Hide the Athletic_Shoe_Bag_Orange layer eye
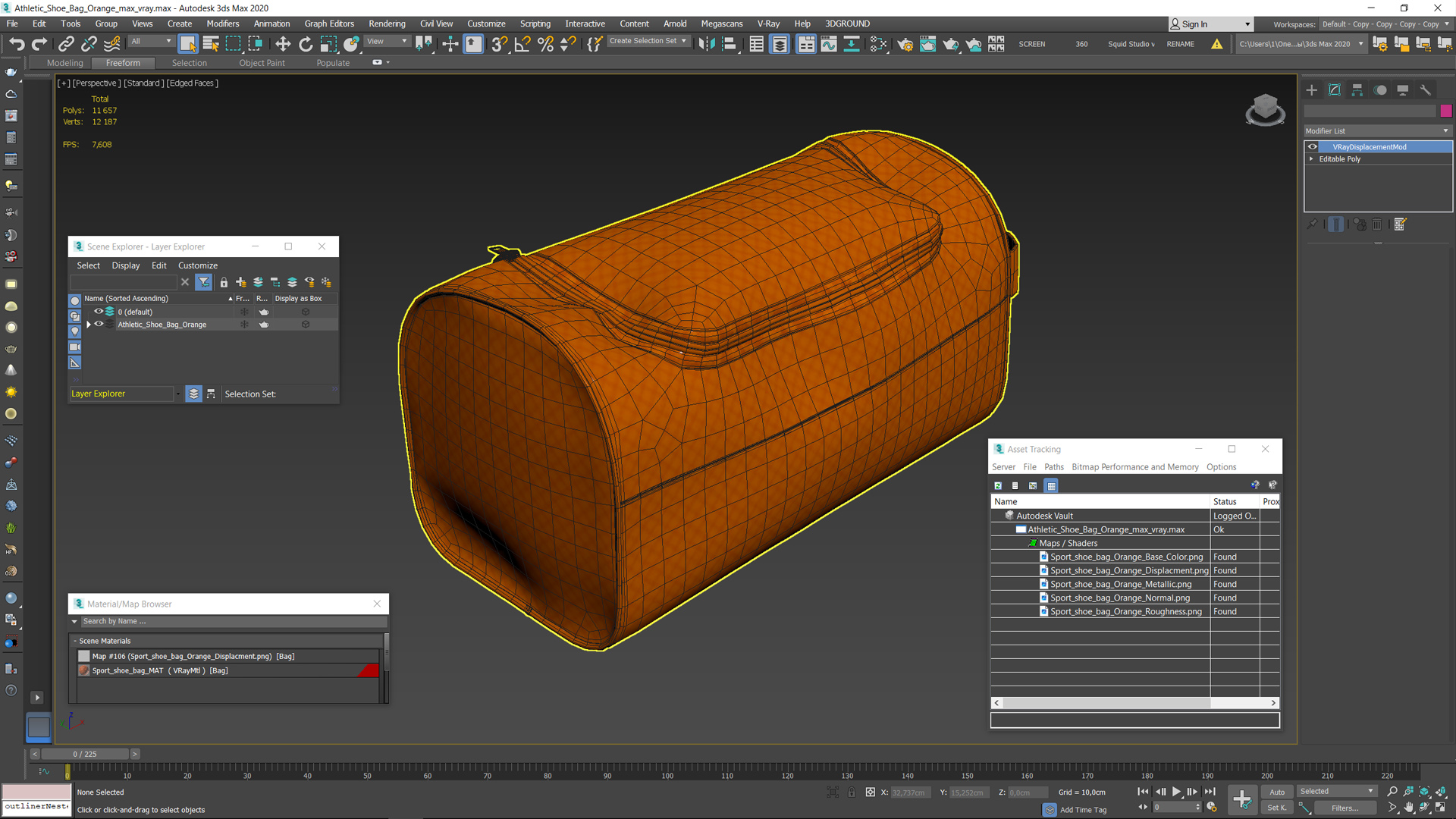Image resolution: width=1456 pixels, height=819 pixels. click(99, 325)
